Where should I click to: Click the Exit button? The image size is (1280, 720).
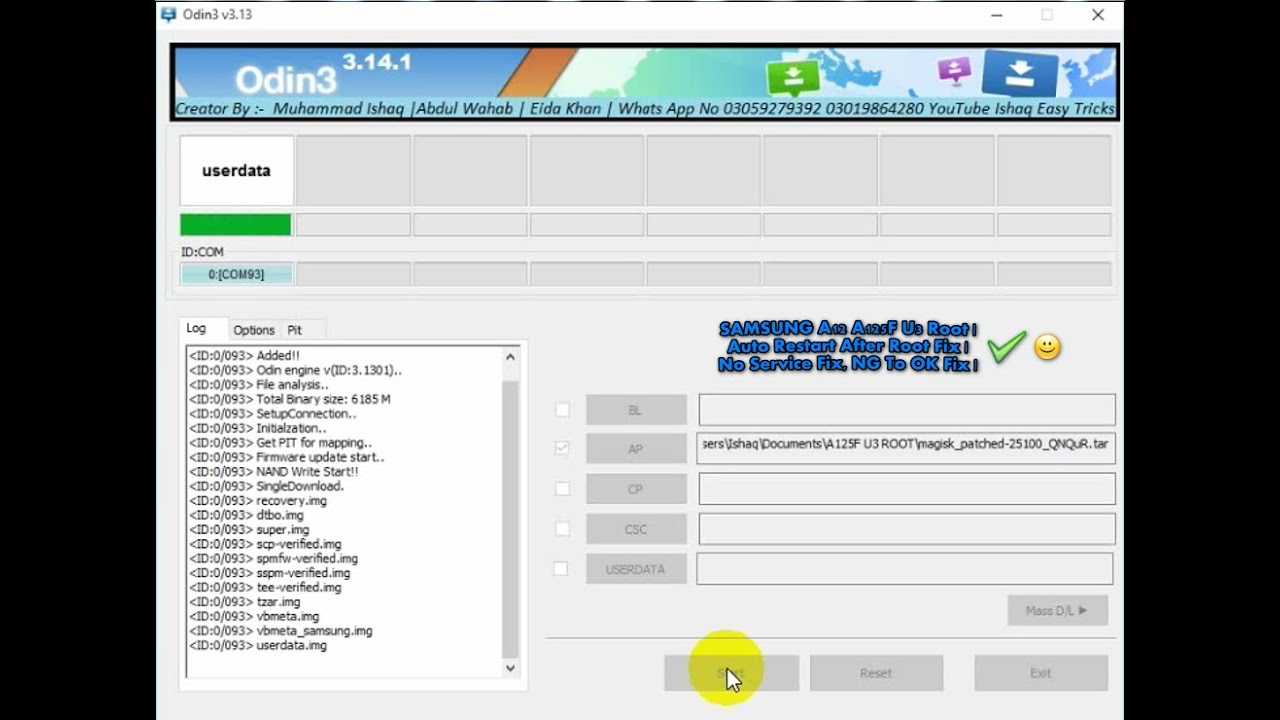coord(1041,673)
